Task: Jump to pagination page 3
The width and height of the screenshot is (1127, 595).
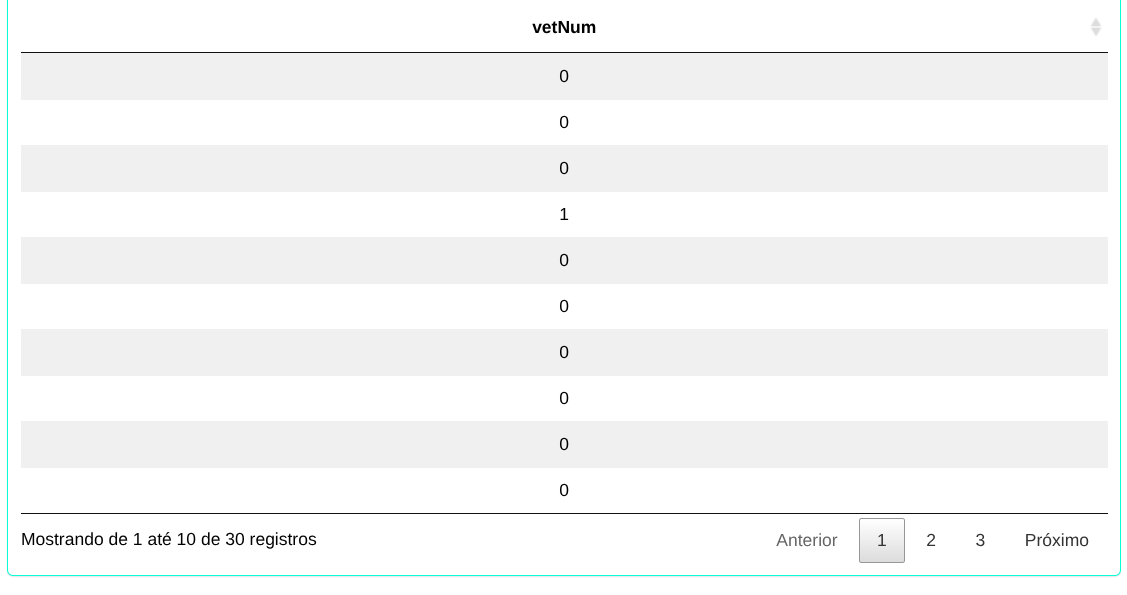Action: pyautogui.click(x=980, y=540)
